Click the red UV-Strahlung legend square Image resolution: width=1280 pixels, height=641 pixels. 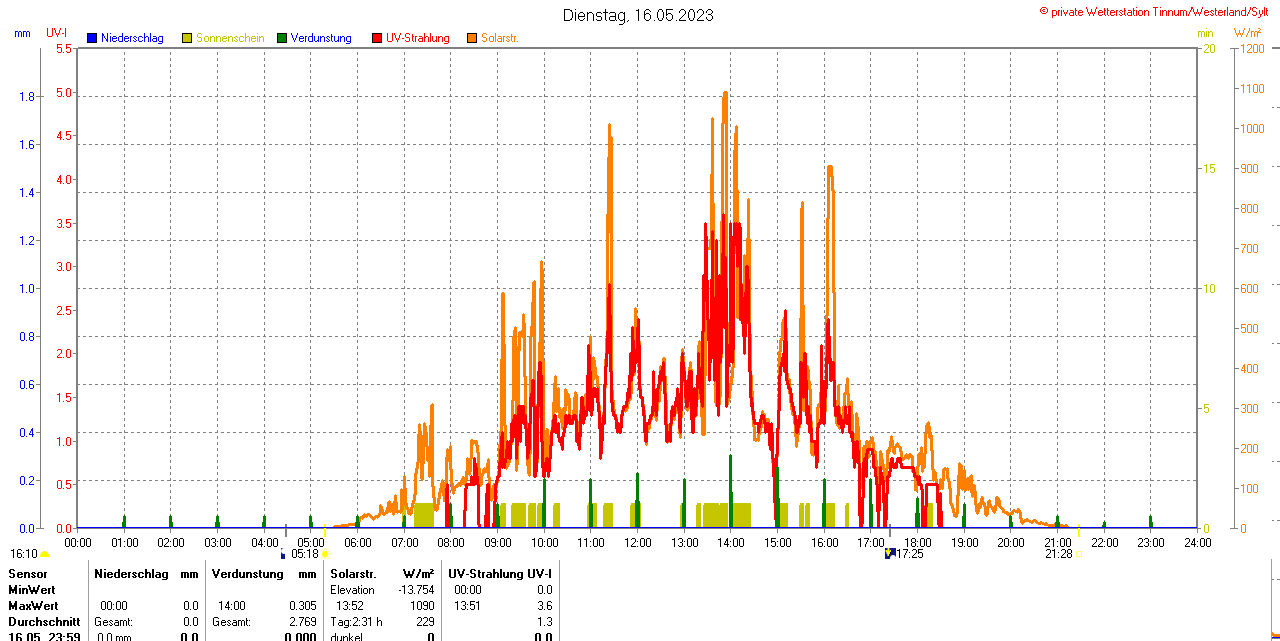coord(377,38)
